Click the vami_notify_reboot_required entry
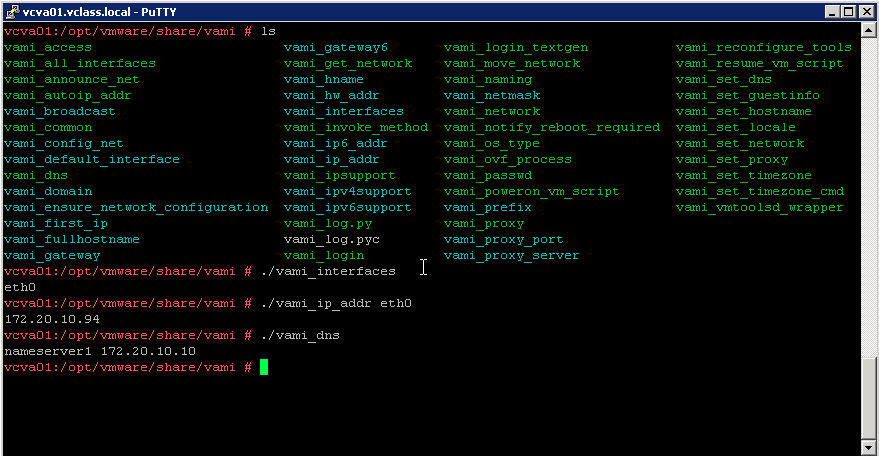Image resolution: width=879 pixels, height=456 pixels. pyautogui.click(x=552, y=127)
